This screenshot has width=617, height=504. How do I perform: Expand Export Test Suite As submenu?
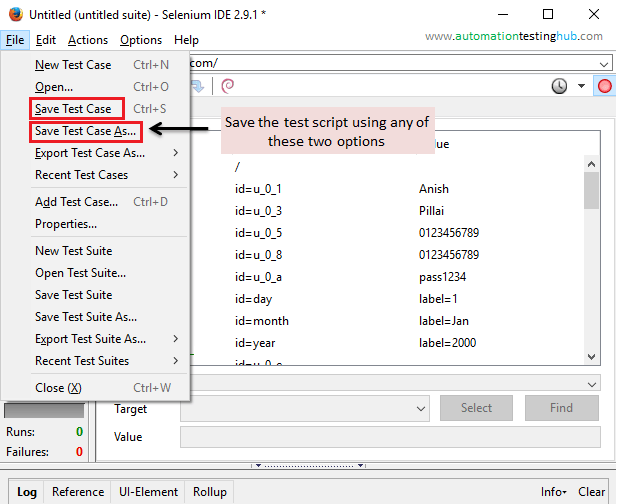pos(175,339)
